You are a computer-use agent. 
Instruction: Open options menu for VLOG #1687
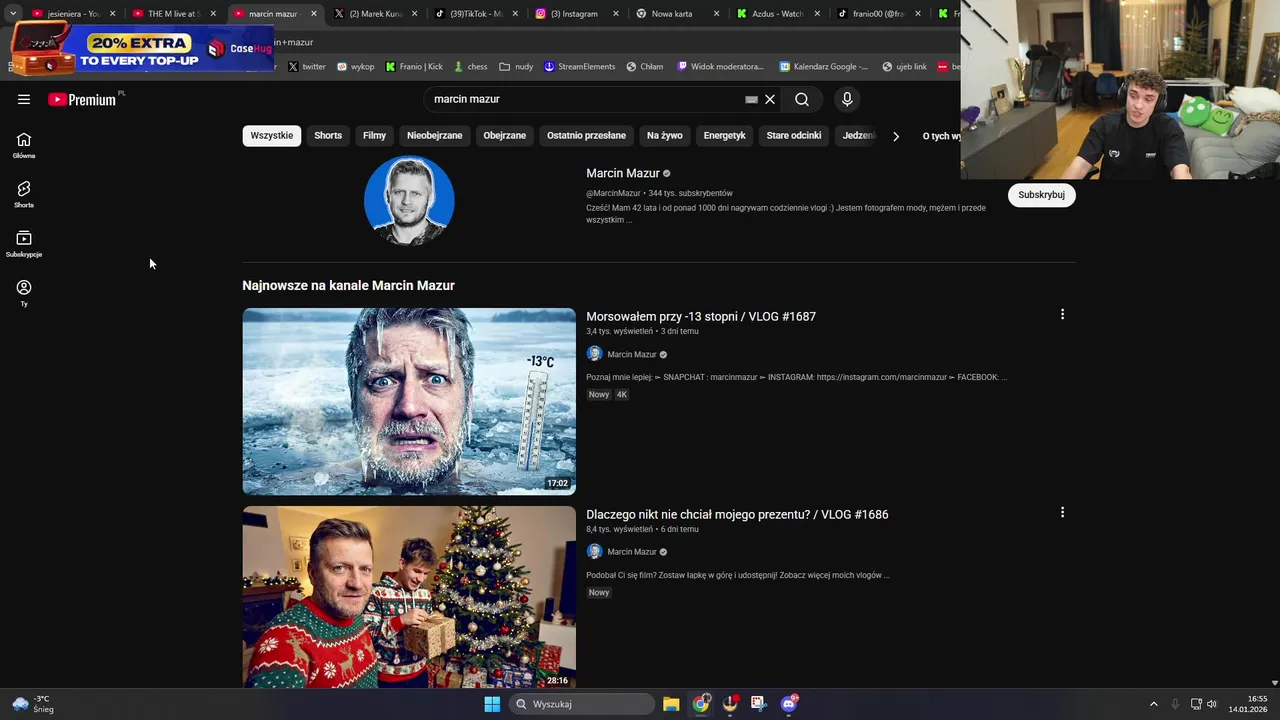(x=1062, y=314)
